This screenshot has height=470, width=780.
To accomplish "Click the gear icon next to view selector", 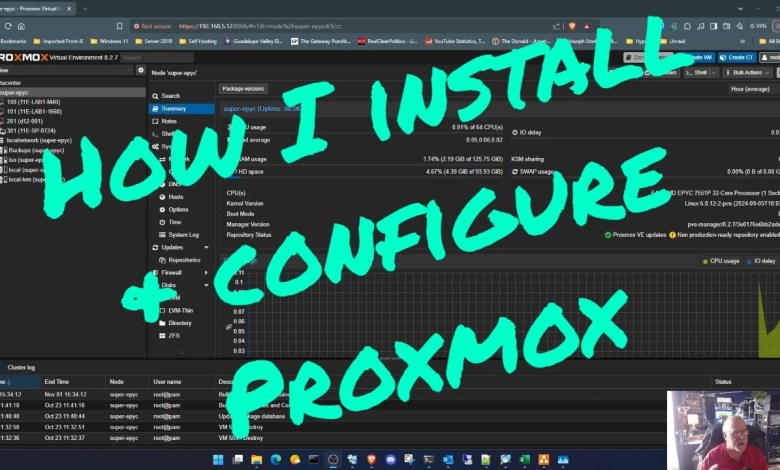I will coord(141,71).
